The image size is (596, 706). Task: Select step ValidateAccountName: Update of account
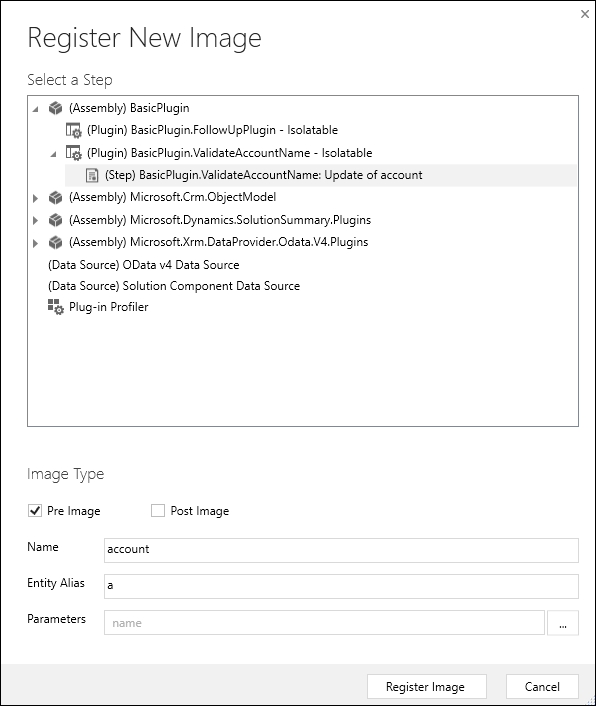pos(264,175)
